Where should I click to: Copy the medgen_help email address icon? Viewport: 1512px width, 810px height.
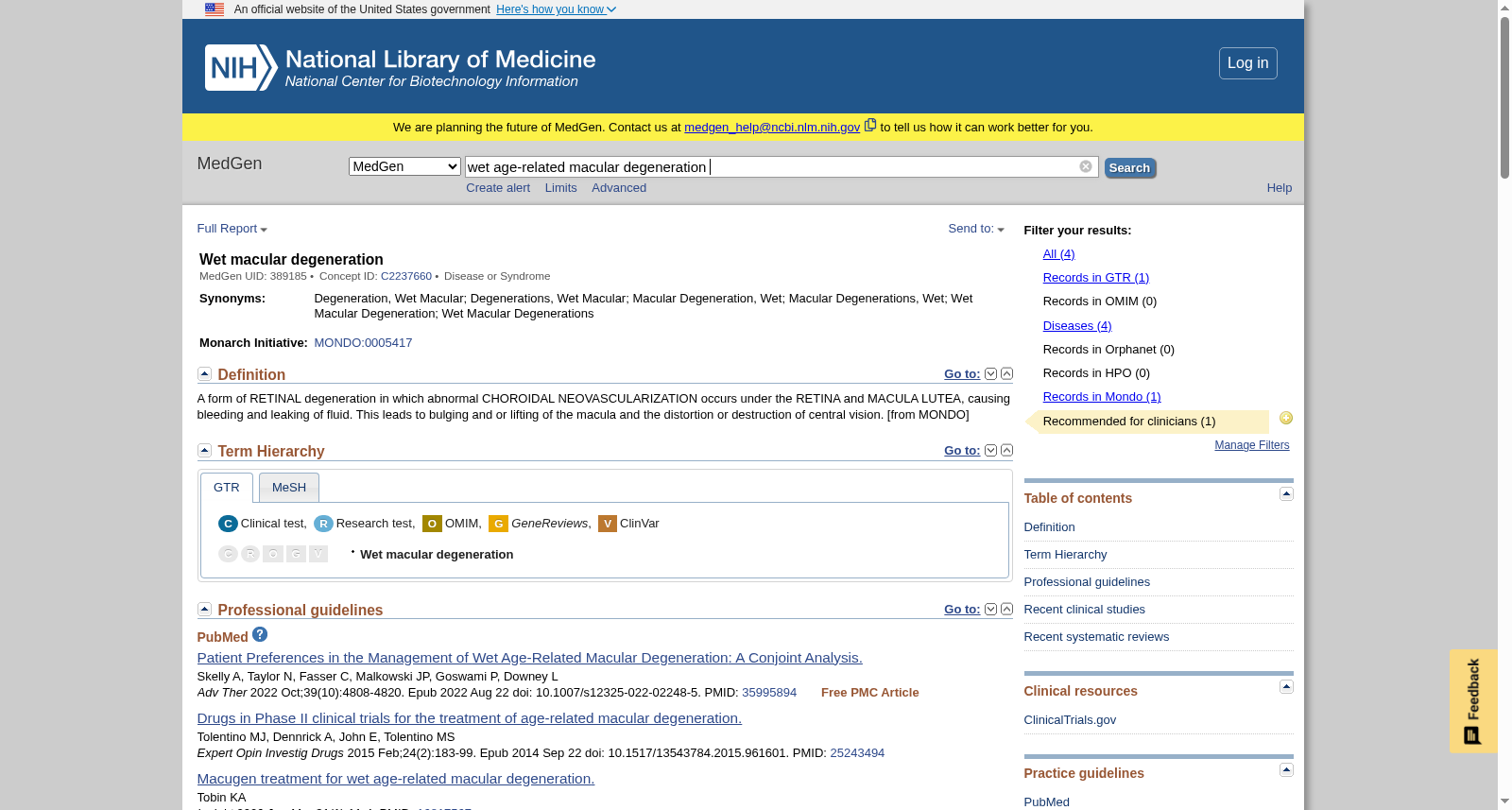870,125
